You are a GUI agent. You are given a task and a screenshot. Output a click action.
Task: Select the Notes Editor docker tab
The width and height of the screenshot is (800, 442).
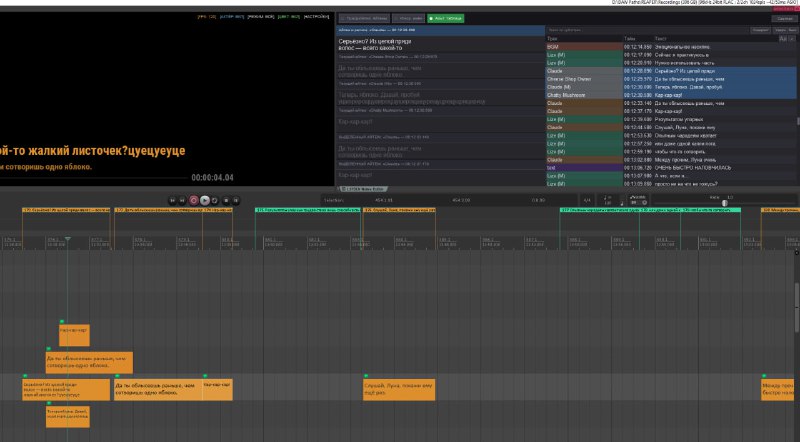point(364,189)
